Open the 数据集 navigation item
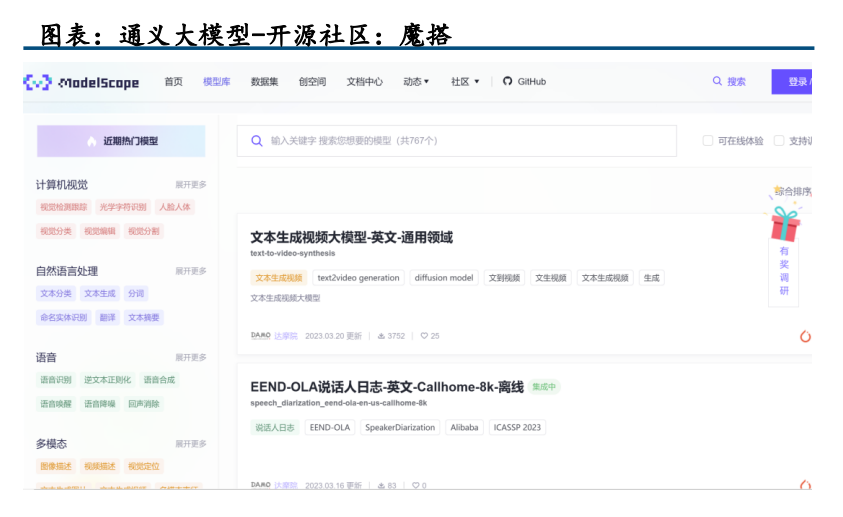Viewport: 843px width, 517px height. [x=265, y=82]
